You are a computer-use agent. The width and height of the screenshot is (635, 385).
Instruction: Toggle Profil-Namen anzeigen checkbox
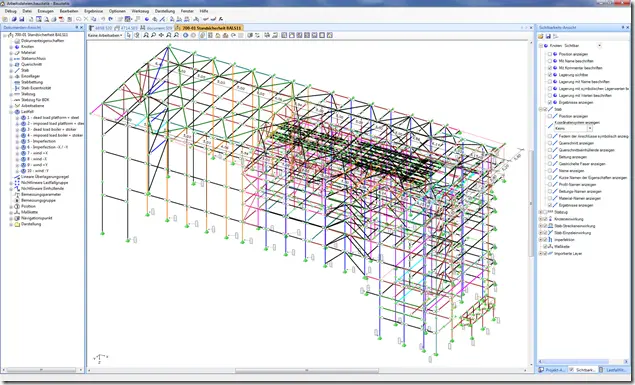(x=550, y=185)
